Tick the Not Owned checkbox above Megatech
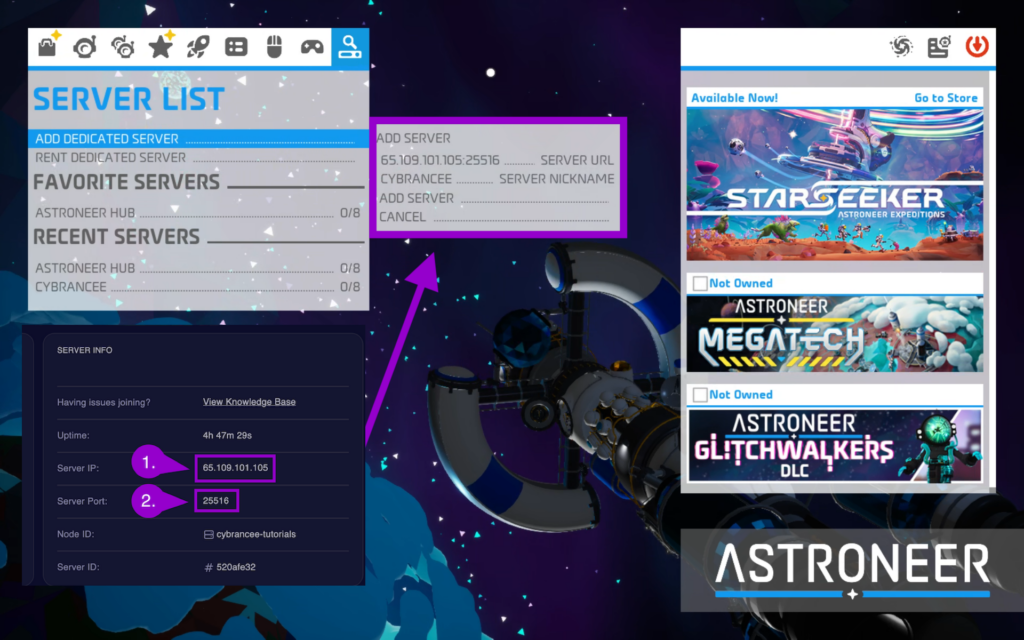The image size is (1024, 640). pos(699,283)
